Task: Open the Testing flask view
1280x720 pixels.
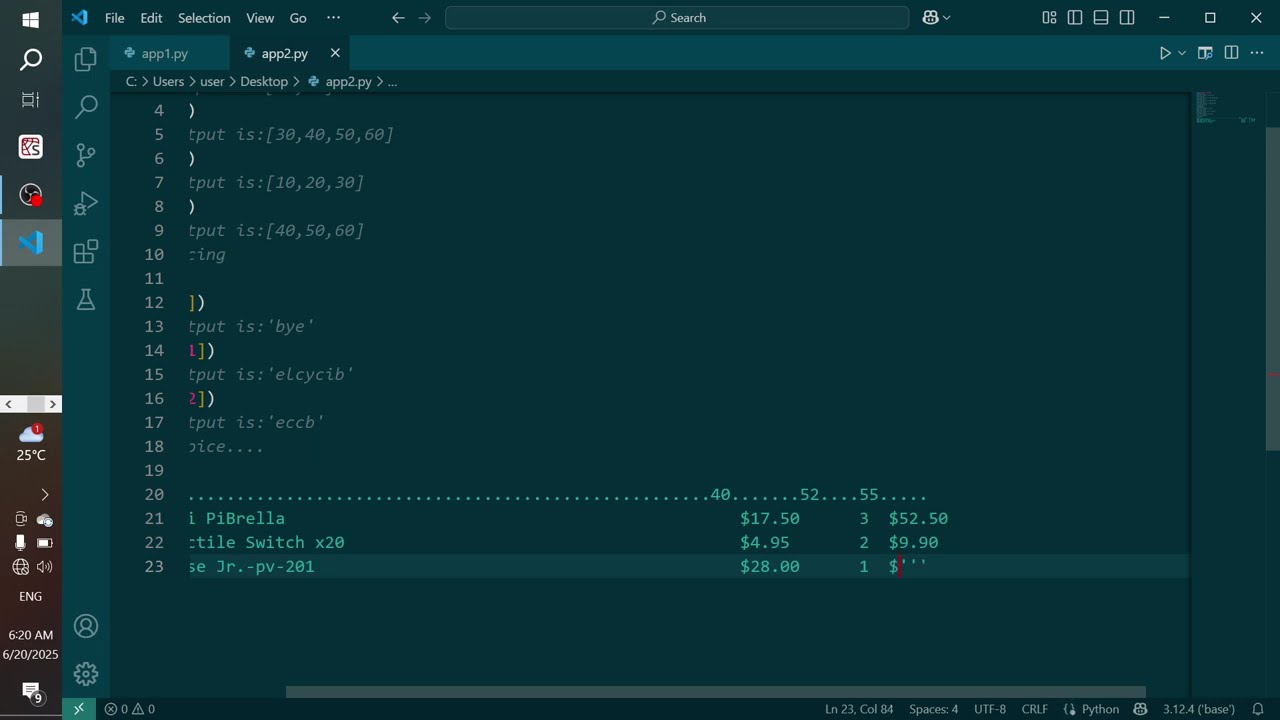Action: pos(86,299)
